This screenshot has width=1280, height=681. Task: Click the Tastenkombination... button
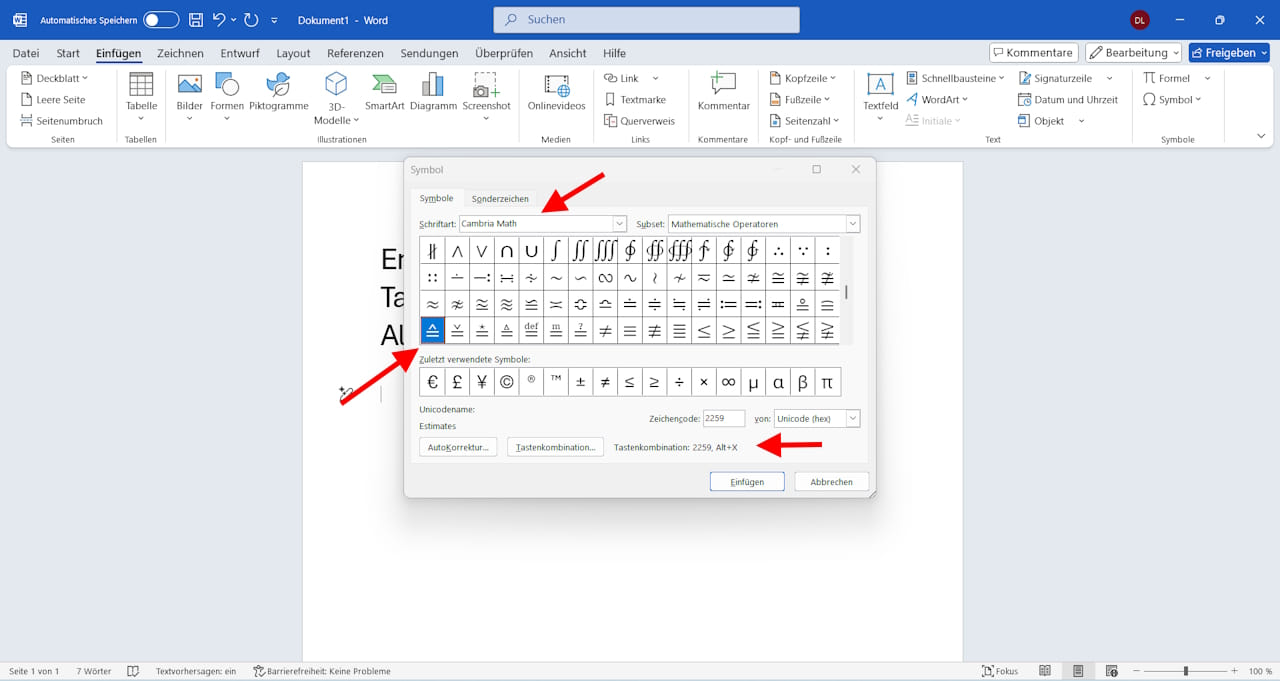[555, 447]
